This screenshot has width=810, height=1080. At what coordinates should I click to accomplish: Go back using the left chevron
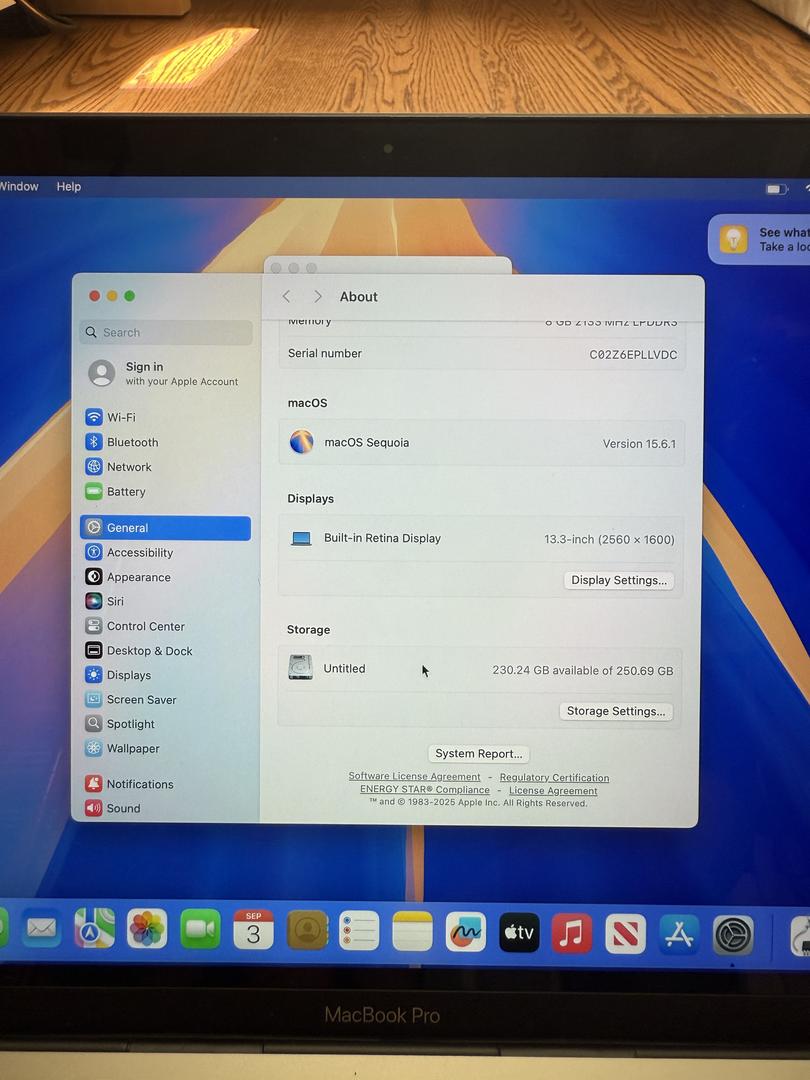(x=287, y=297)
